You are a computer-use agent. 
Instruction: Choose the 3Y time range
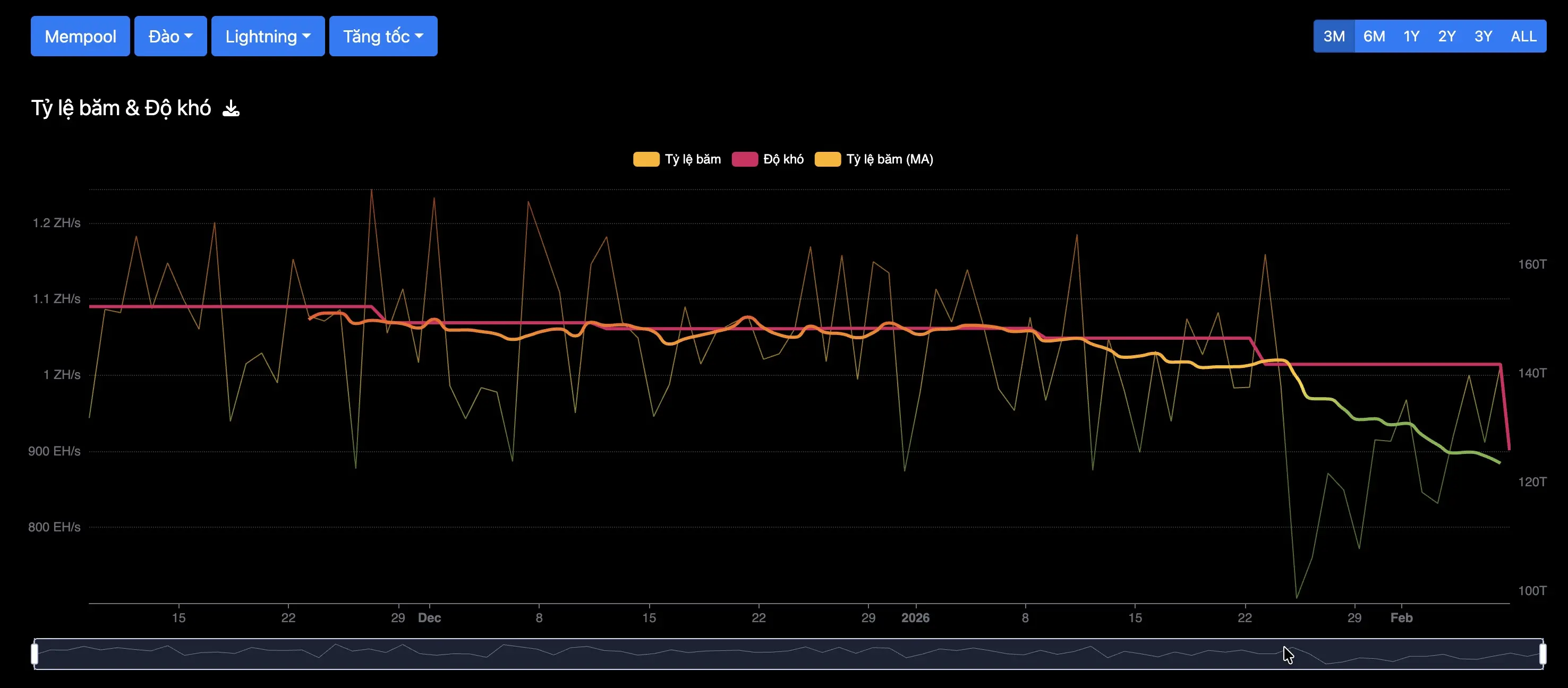1483,37
